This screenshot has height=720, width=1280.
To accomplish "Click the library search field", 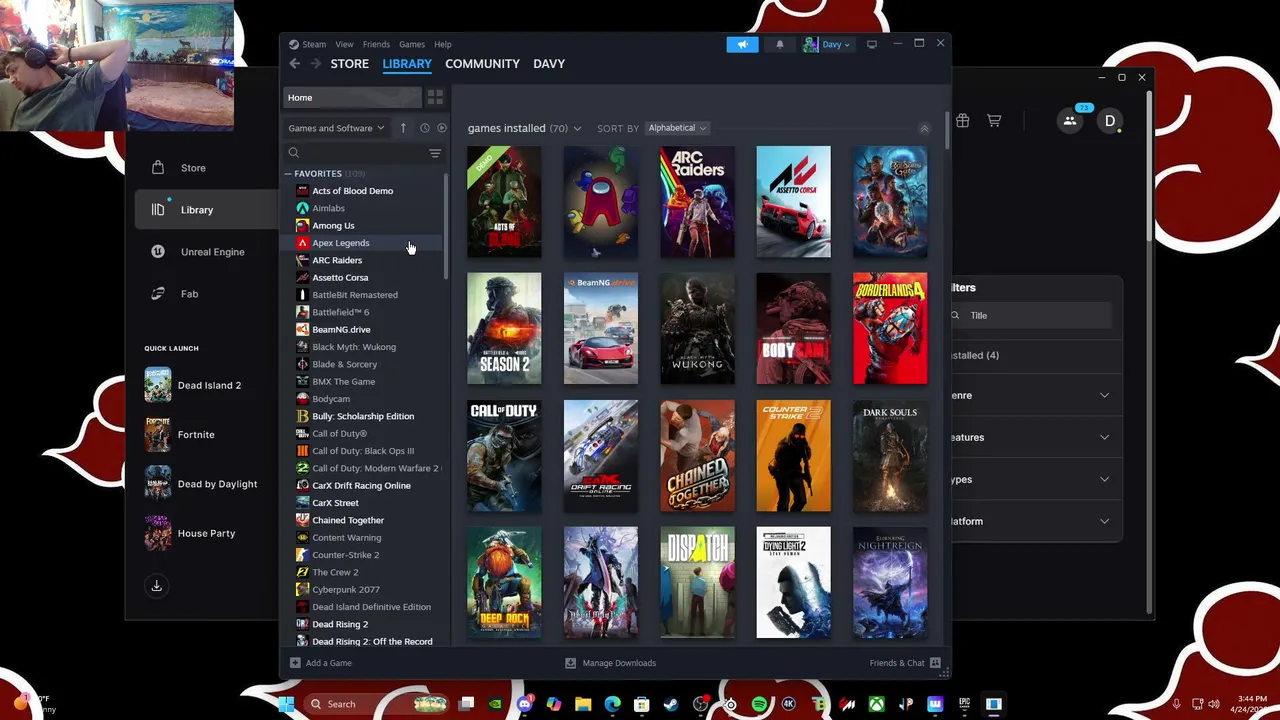I will (x=355, y=153).
